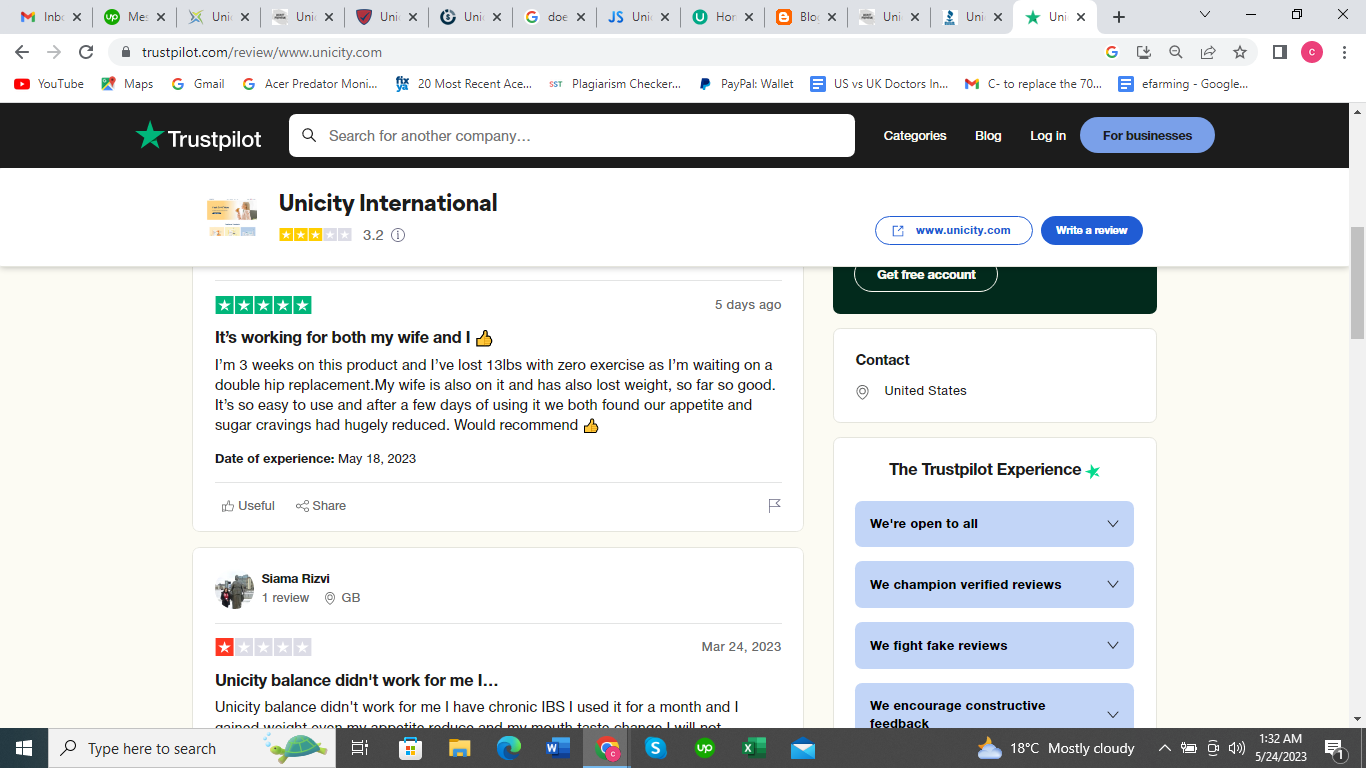Reload the current page
Screen dimensions: 1366x768
[x=86, y=52]
